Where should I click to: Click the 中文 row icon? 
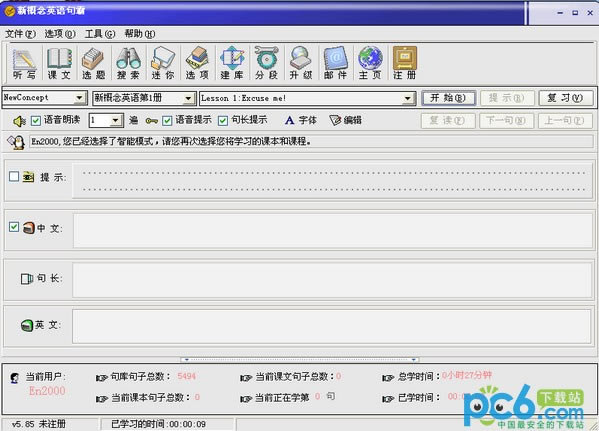(29, 228)
